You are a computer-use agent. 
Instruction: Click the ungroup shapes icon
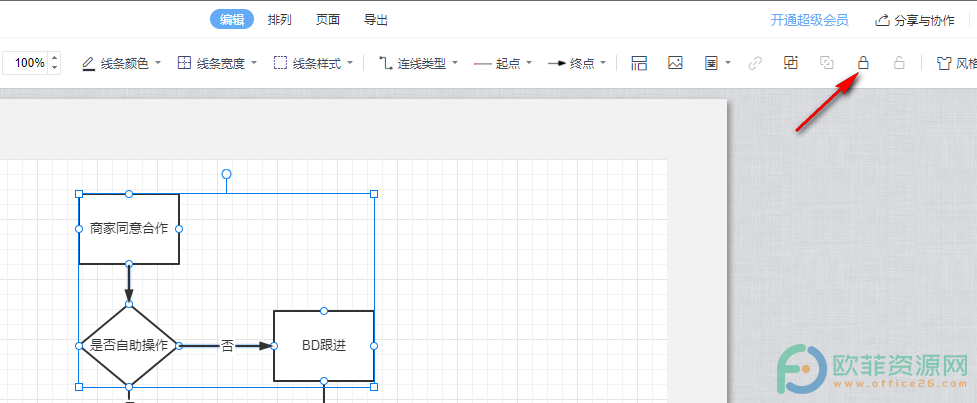click(x=827, y=63)
